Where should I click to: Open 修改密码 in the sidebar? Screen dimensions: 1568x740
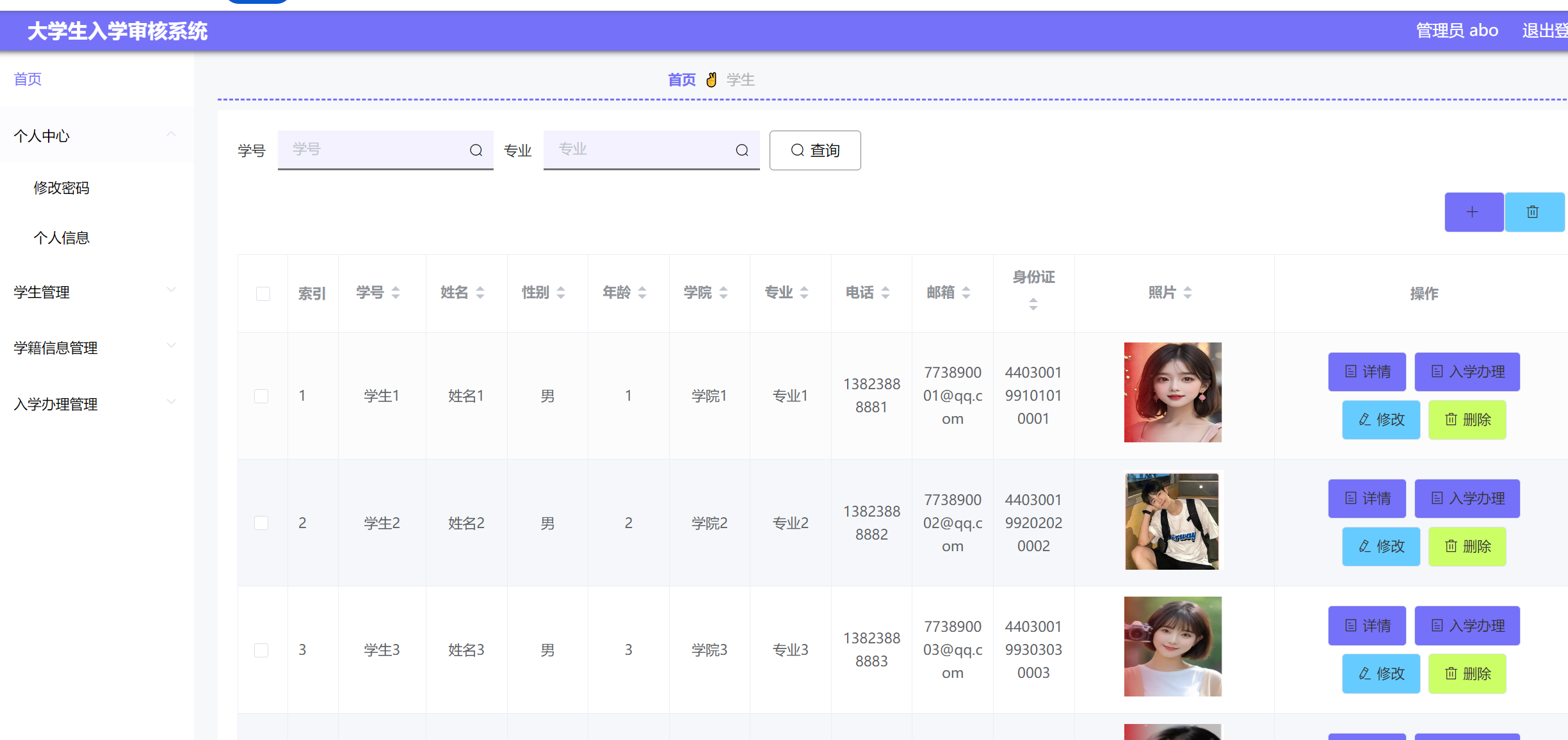(61, 188)
